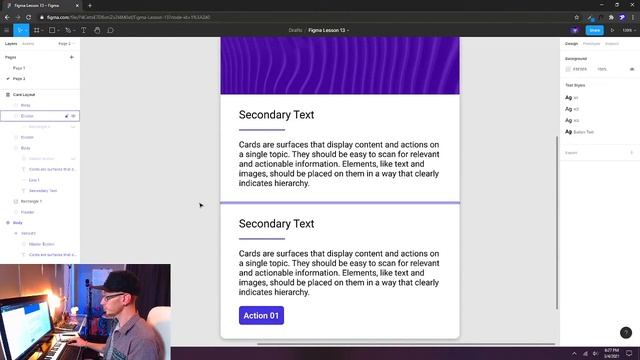The image size is (640, 360).
Task: Select the Pen tool
Action: 68,30
